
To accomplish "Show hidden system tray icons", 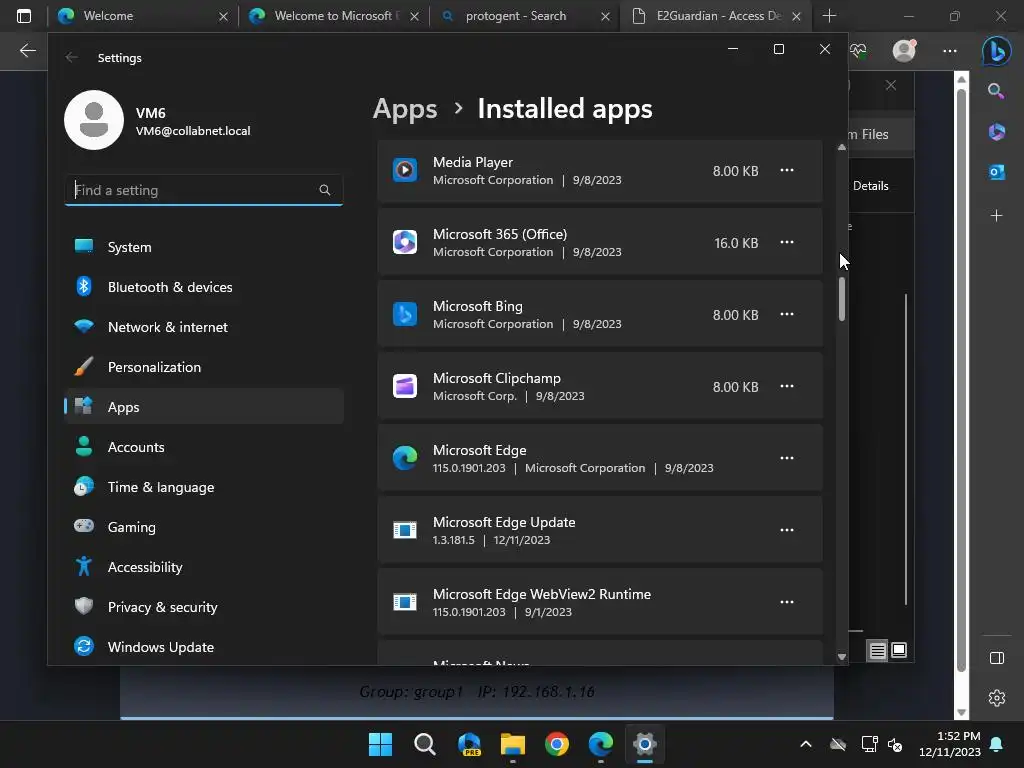I will point(806,744).
